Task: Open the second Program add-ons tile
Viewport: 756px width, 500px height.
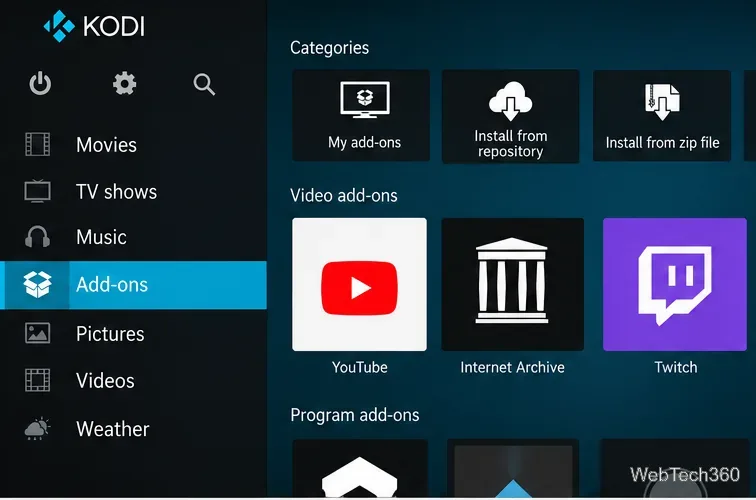Action: 513,468
